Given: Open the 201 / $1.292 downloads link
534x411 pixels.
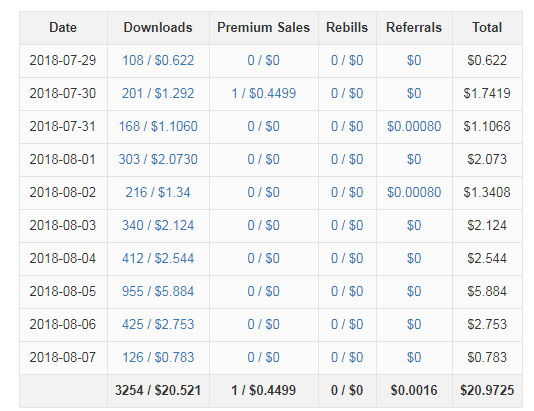Looking at the screenshot, I should (x=158, y=93).
